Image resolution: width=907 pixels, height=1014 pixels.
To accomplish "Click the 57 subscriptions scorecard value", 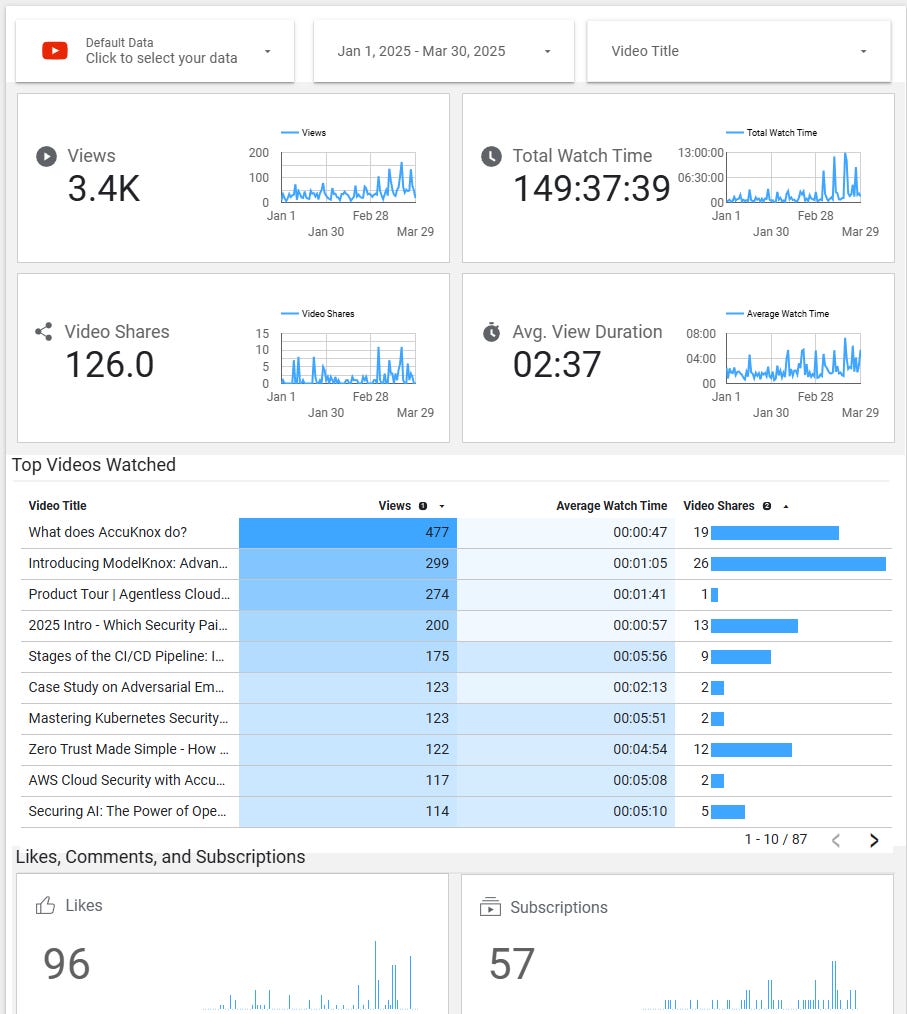I will pyautogui.click(x=512, y=964).
